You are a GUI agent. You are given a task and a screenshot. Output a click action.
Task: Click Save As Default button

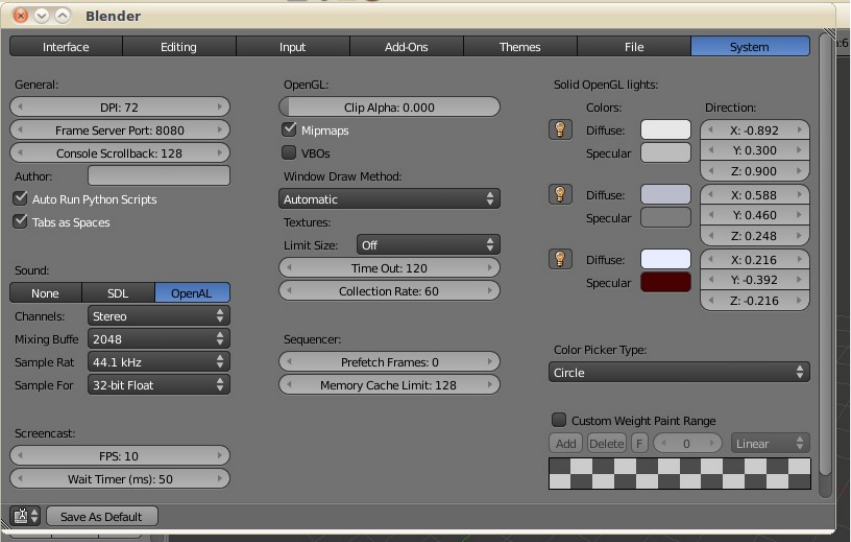102,516
